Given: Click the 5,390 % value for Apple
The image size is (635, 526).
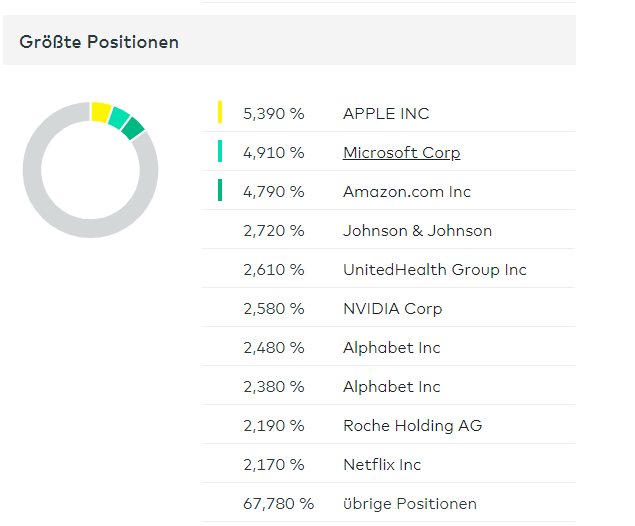Looking at the screenshot, I should pyautogui.click(x=273, y=114).
